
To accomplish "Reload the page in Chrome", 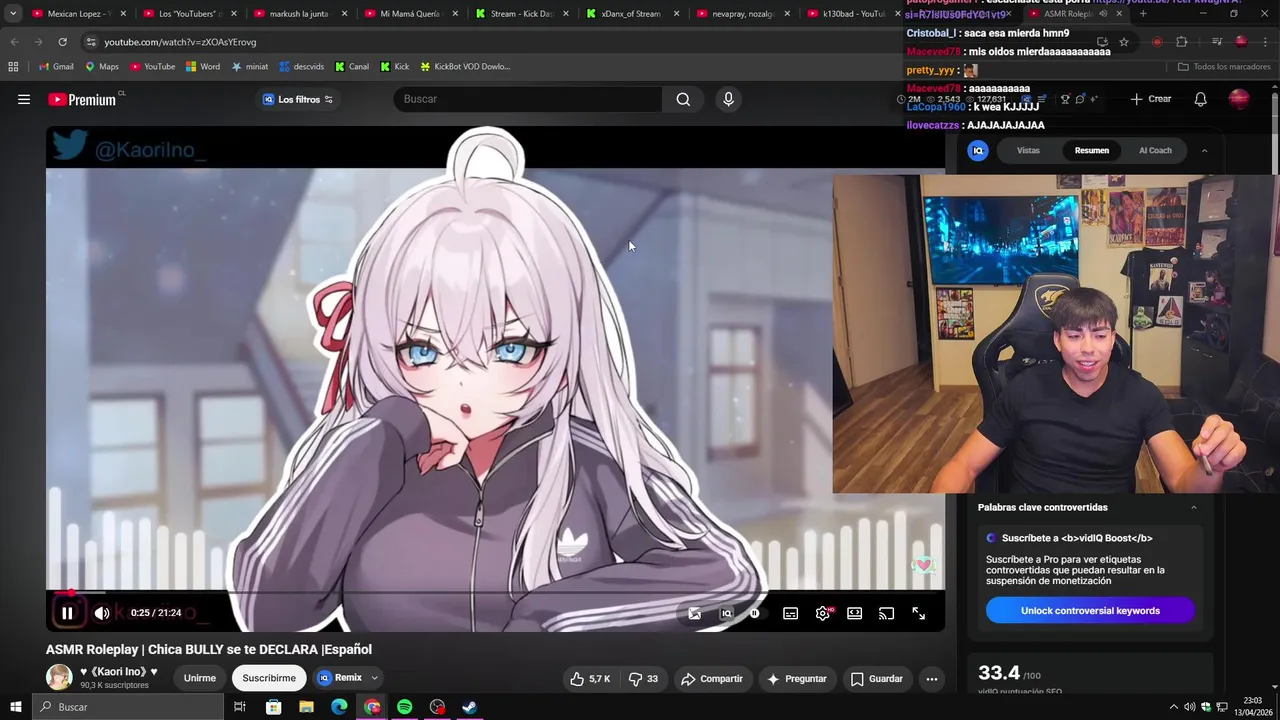I will click(62, 42).
